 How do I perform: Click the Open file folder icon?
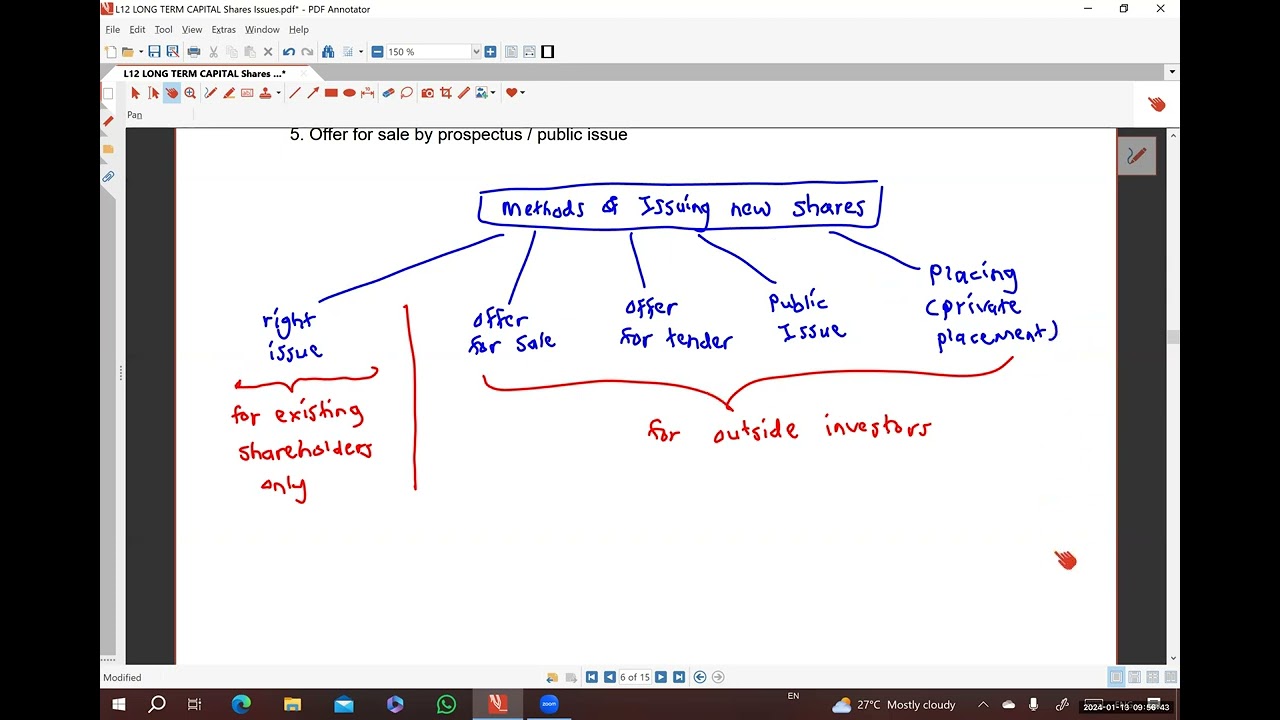(128, 52)
